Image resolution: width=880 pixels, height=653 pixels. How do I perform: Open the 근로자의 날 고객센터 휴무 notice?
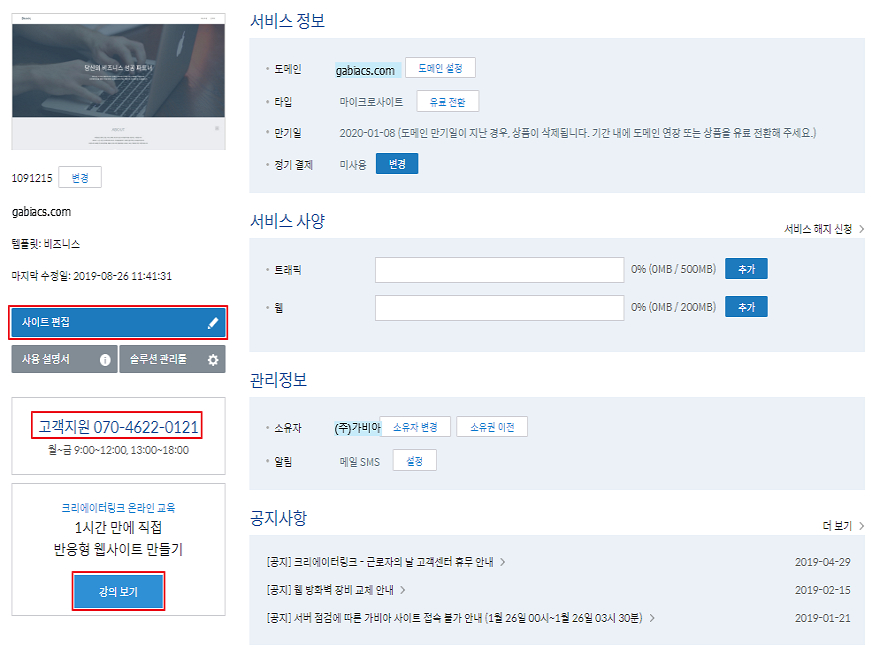380,562
